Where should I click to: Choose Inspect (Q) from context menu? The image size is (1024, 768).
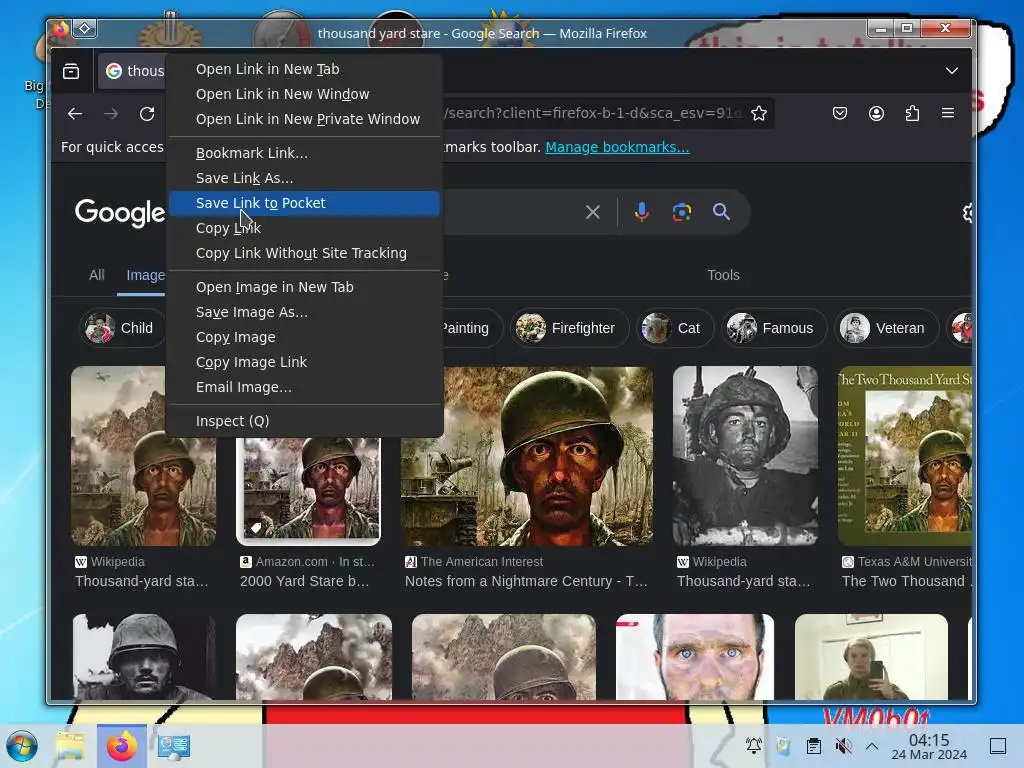click(x=304, y=421)
